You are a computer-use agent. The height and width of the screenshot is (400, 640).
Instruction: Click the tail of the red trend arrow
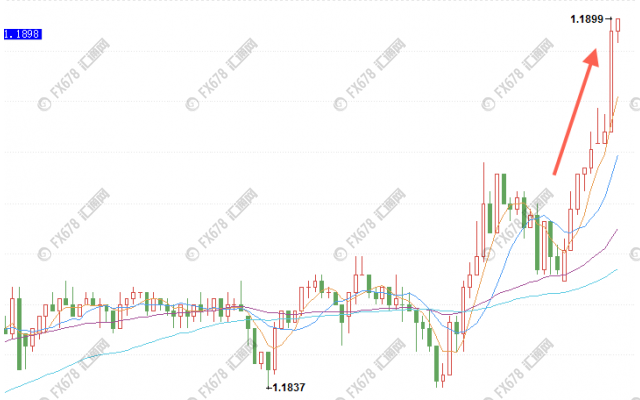pos(554,175)
